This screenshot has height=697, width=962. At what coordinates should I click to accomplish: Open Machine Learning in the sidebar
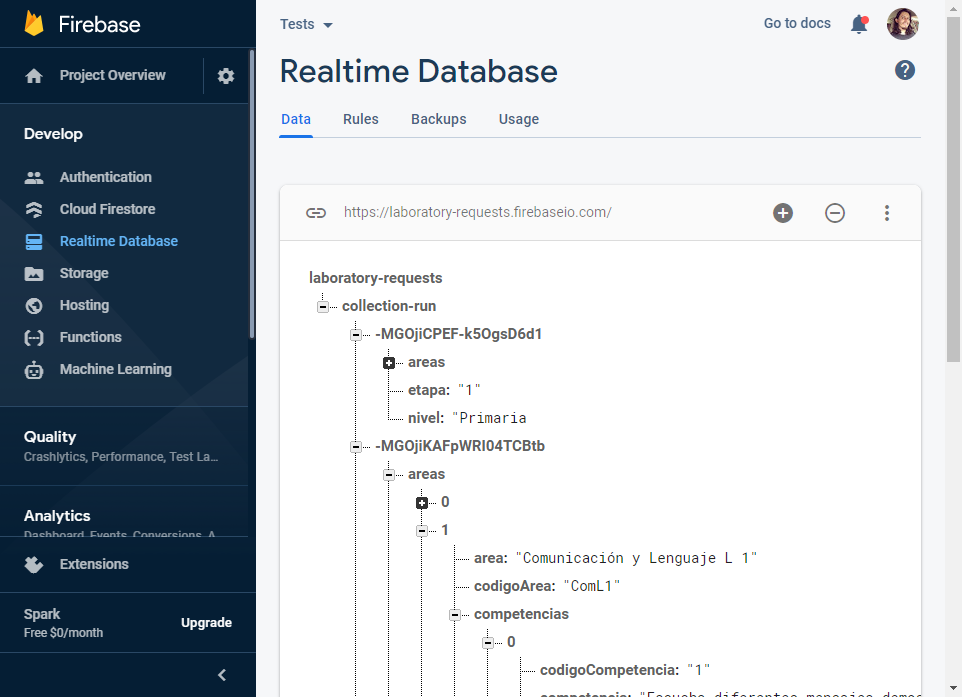click(115, 369)
